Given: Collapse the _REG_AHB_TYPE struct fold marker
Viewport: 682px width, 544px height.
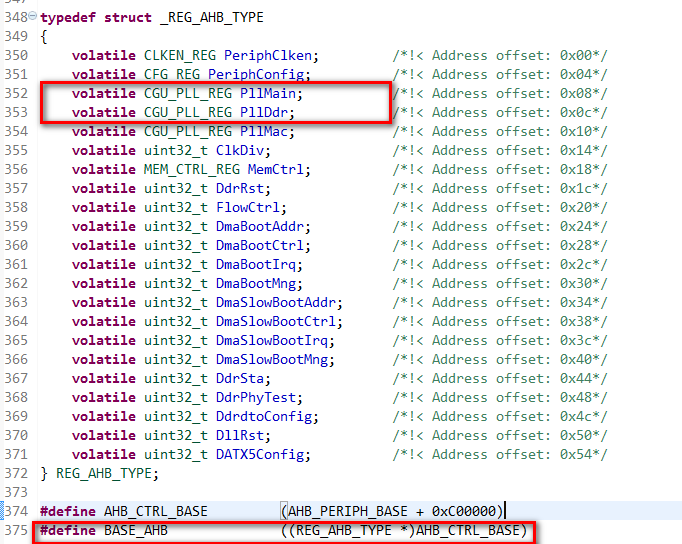Looking at the screenshot, I should click(x=33, y=16).
